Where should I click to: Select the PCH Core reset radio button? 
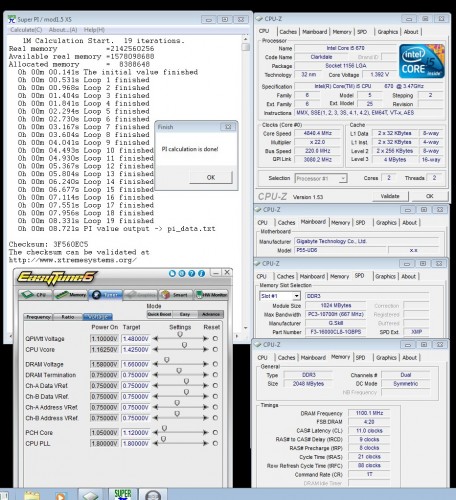(x=215, y=432)
